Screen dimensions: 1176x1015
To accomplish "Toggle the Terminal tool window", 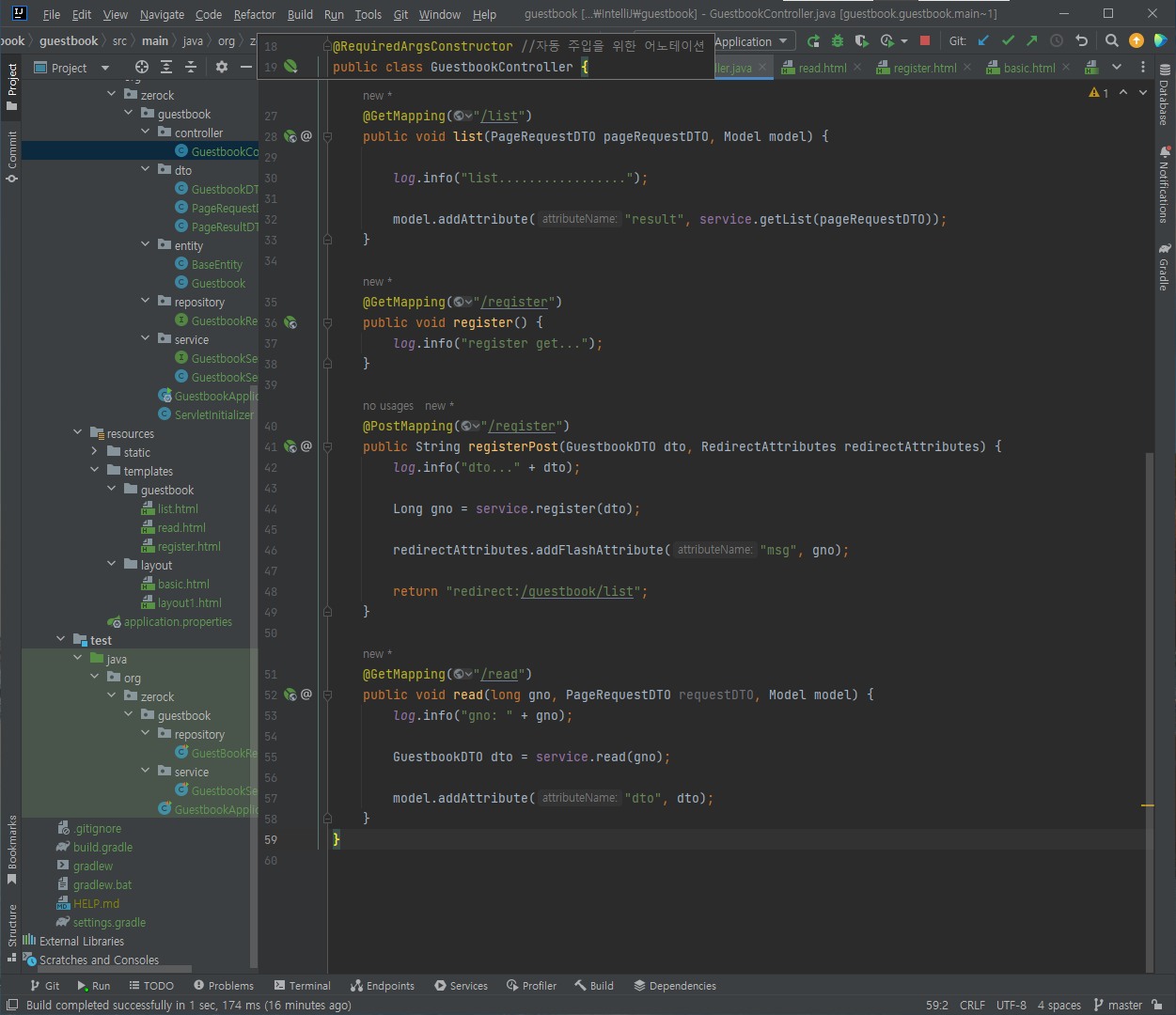I will [303, 986].
